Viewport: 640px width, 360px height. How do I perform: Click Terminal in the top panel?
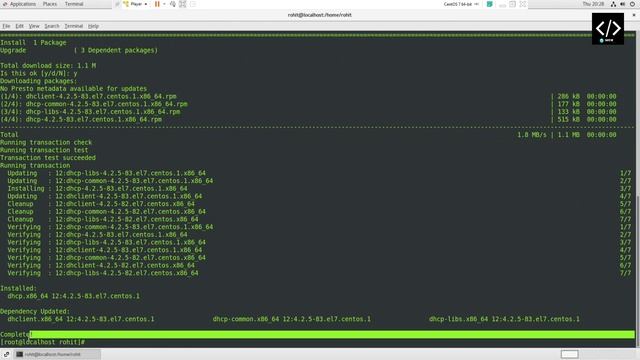pyautogui.click(x=74, y=4)
